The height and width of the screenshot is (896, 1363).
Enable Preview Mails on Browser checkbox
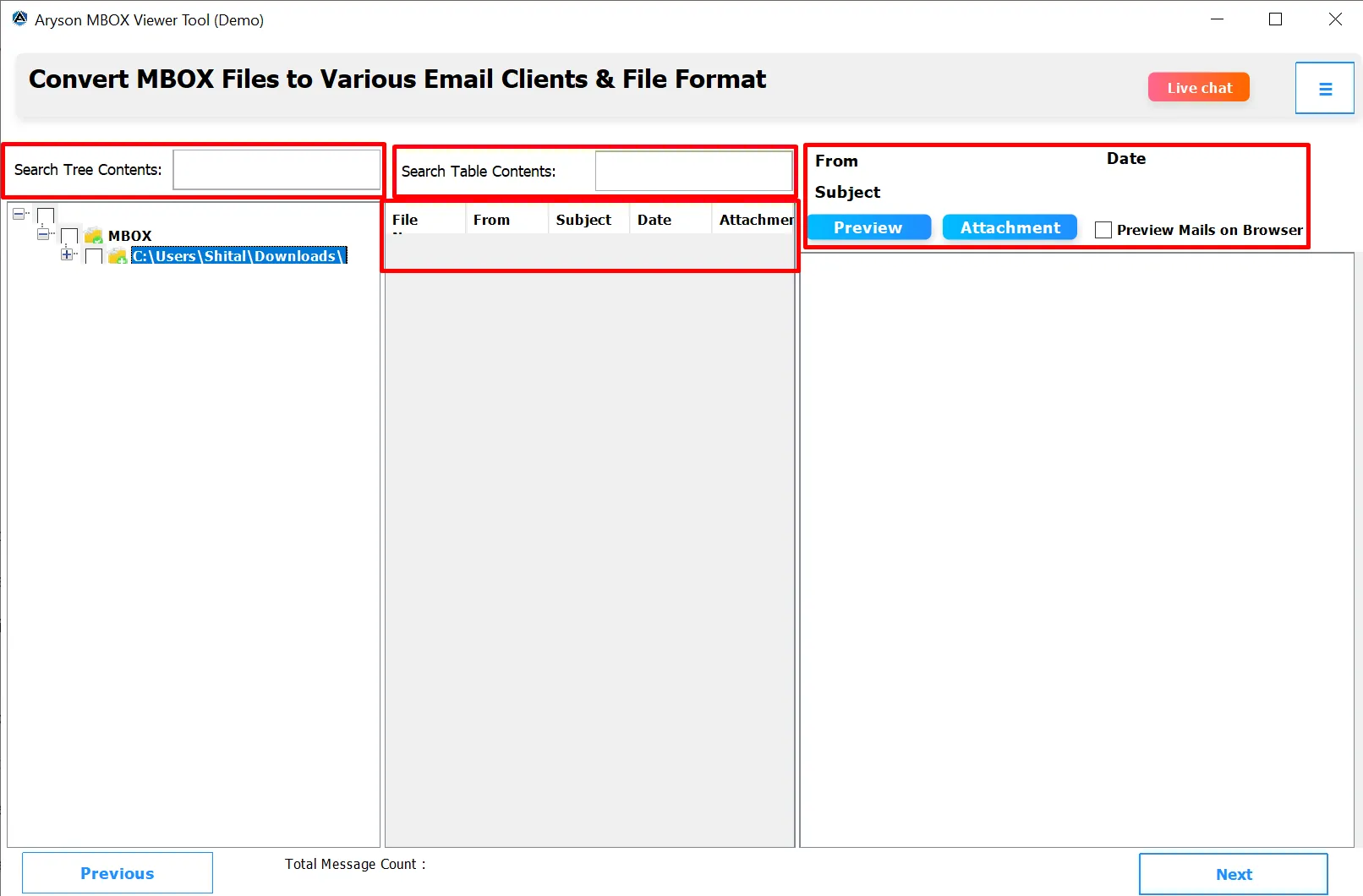[x=1103, y=230]
